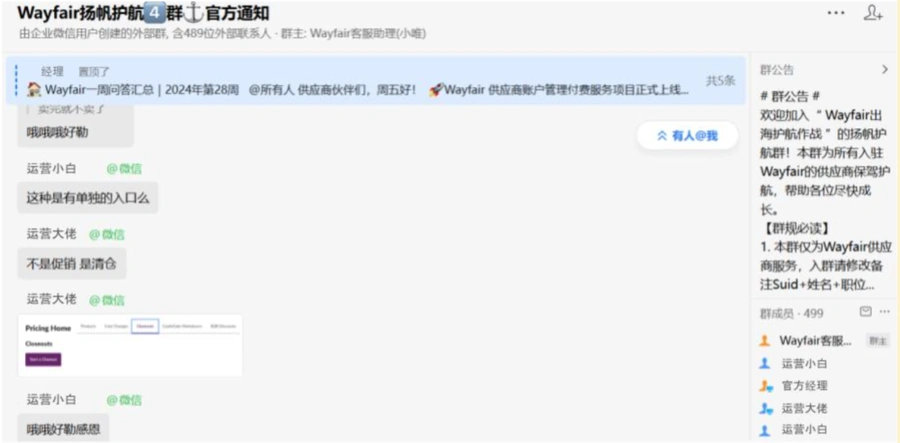The image size is (900, 443).
Task: Click the orange avatar of Wayfair客服 group owner
Action: [x=765, y=341]
